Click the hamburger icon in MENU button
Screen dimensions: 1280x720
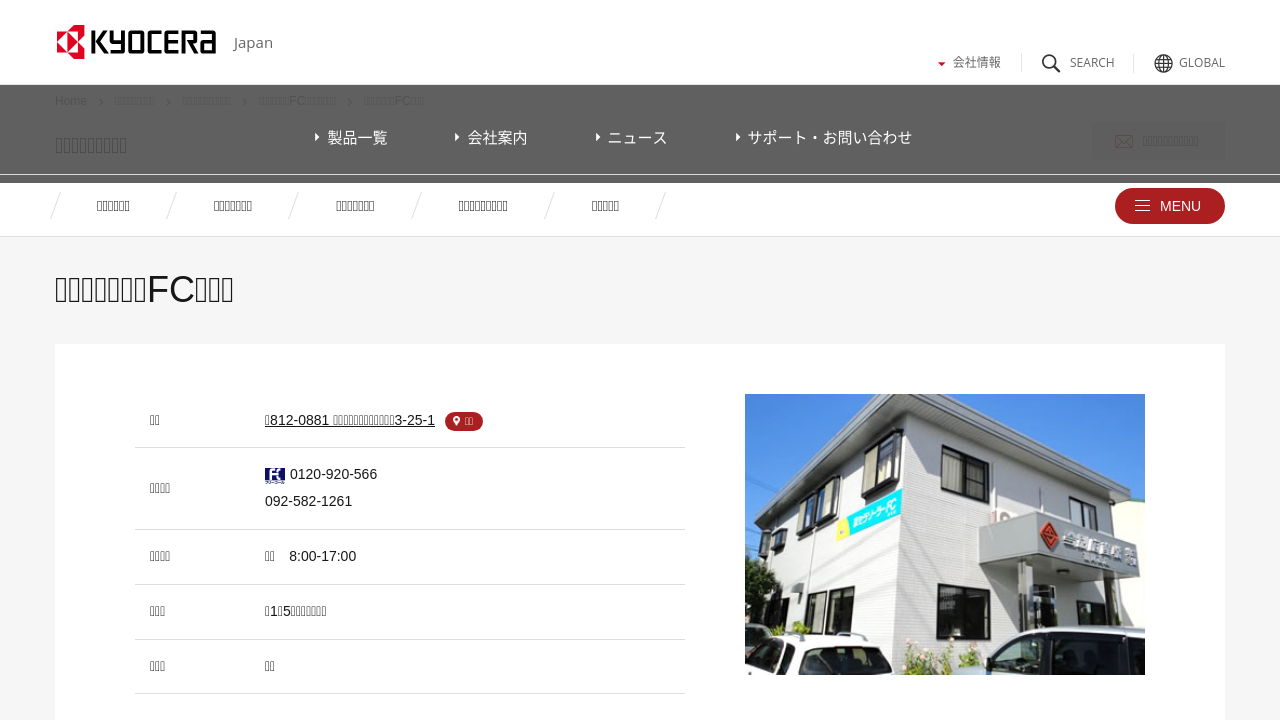click(x=1142, y=206)
